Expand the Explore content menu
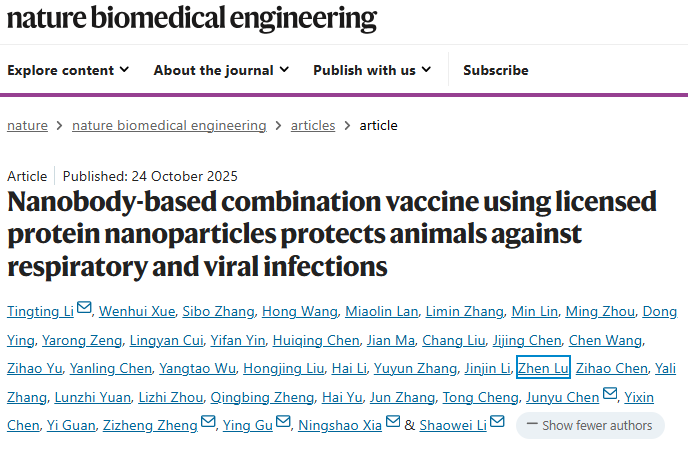This screenshot has width=688, height=454. [x=68, y=70]
